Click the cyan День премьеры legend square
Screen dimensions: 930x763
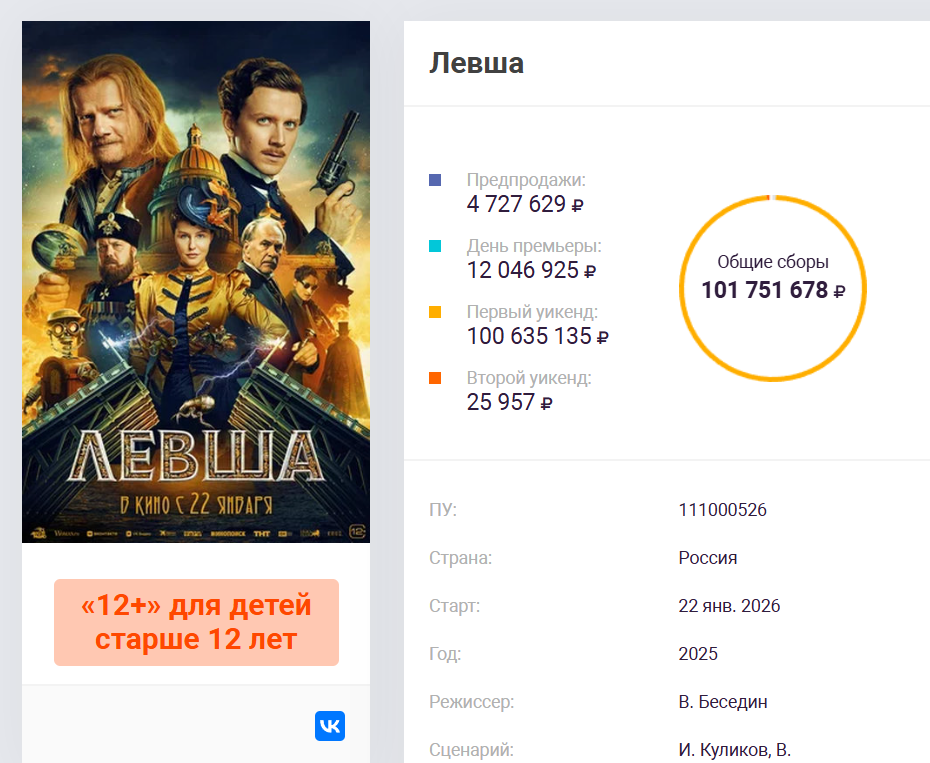coord(435,246)
